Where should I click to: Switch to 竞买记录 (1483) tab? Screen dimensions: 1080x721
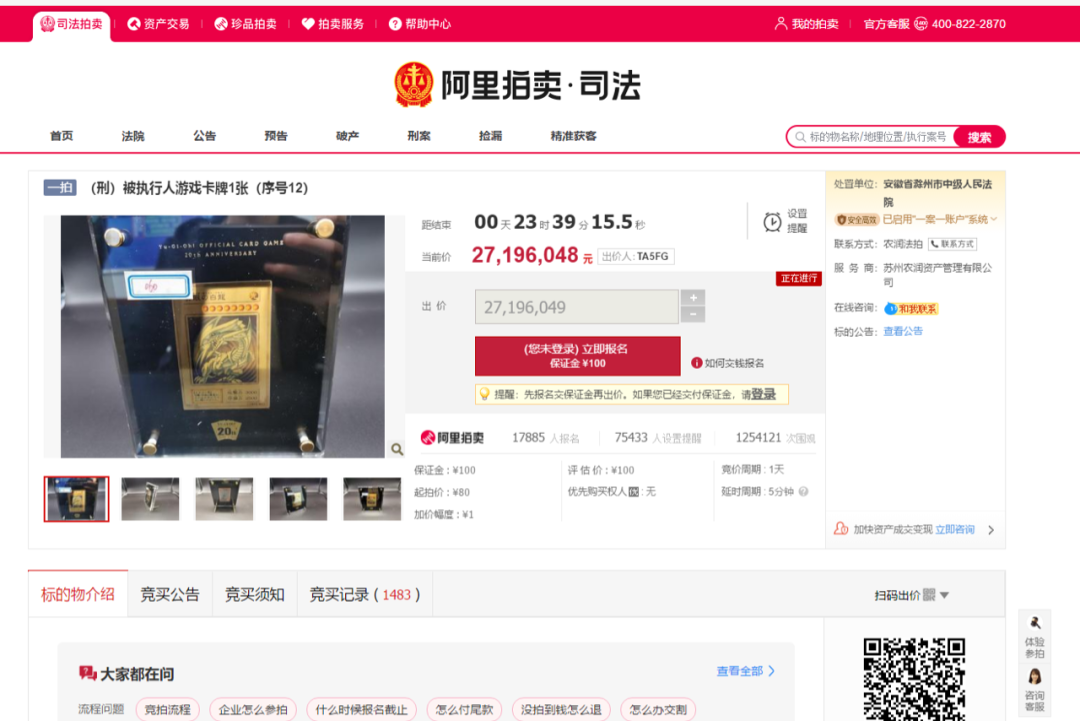pyautogui.click(x=365, y=594)
